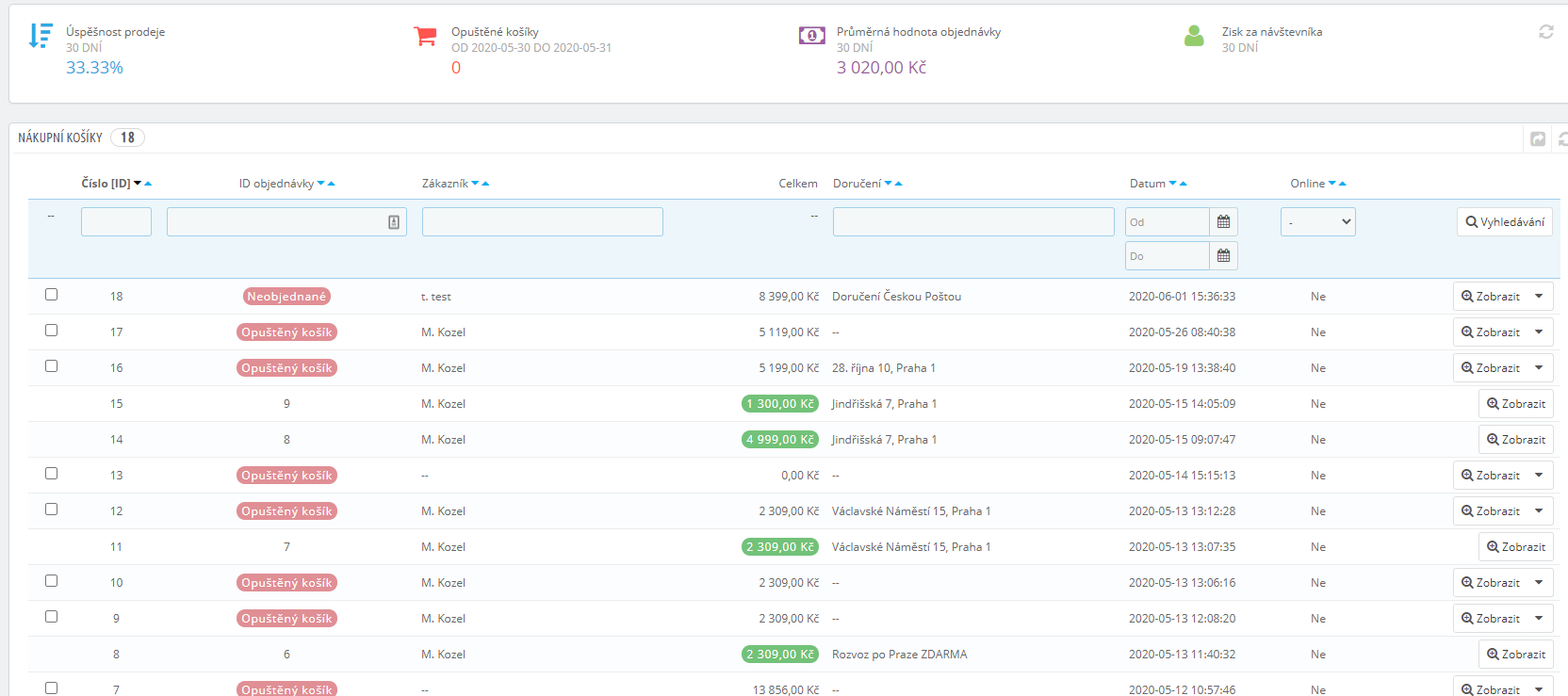Image resolution: width=1568 pixels, height=696 pixels.
Task: Check the box for cart 12
Action: pyautogui.click(x=52, y=510)
